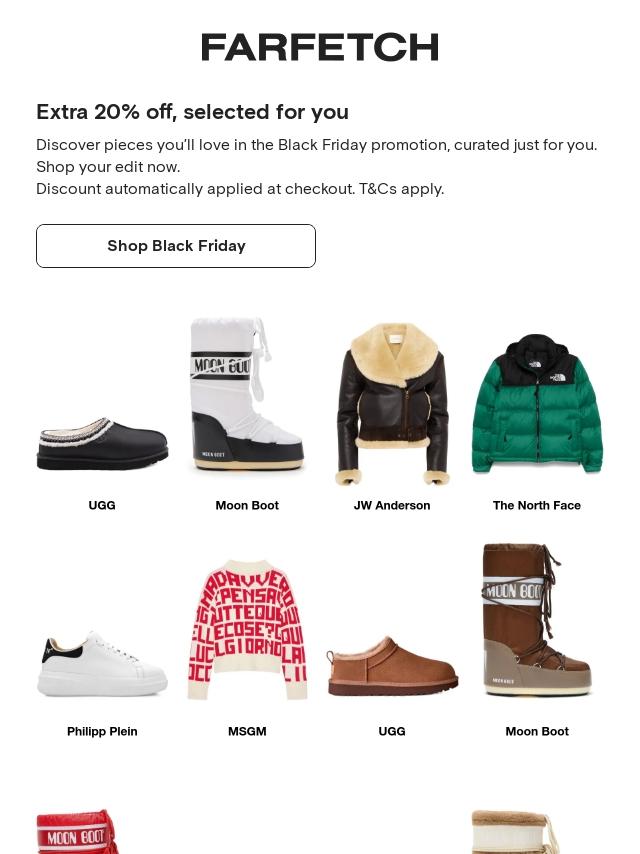
Task: Open the red Moon Boot image at bottom
Action: [x=78, y=832]
